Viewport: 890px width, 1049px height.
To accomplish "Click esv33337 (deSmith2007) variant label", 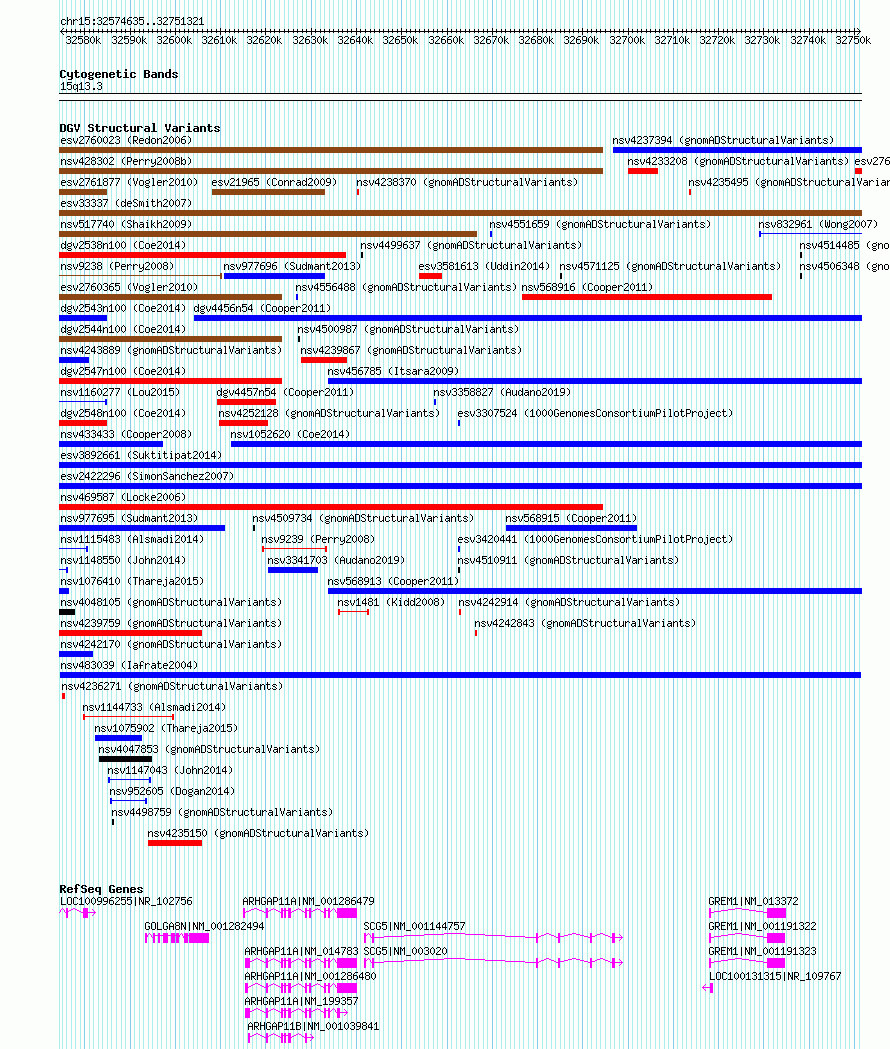I will [126, 203].
